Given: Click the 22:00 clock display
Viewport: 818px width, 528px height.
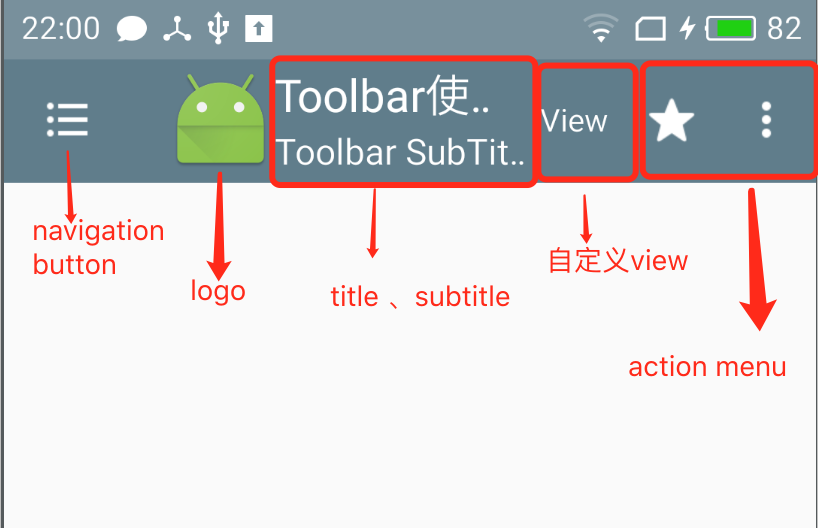Looking at the screenshot, I should [61, 28].
